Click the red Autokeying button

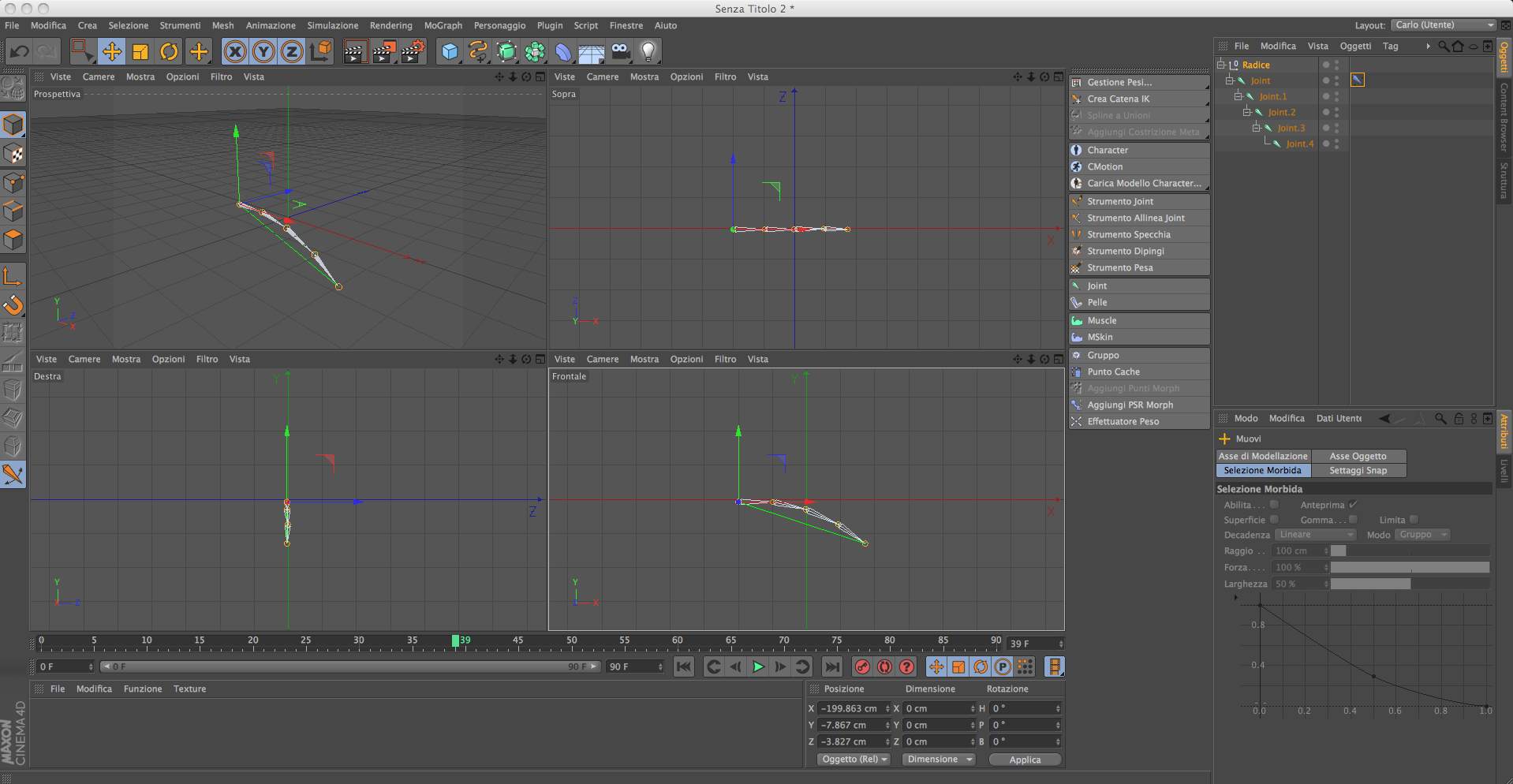click(884, 667)
